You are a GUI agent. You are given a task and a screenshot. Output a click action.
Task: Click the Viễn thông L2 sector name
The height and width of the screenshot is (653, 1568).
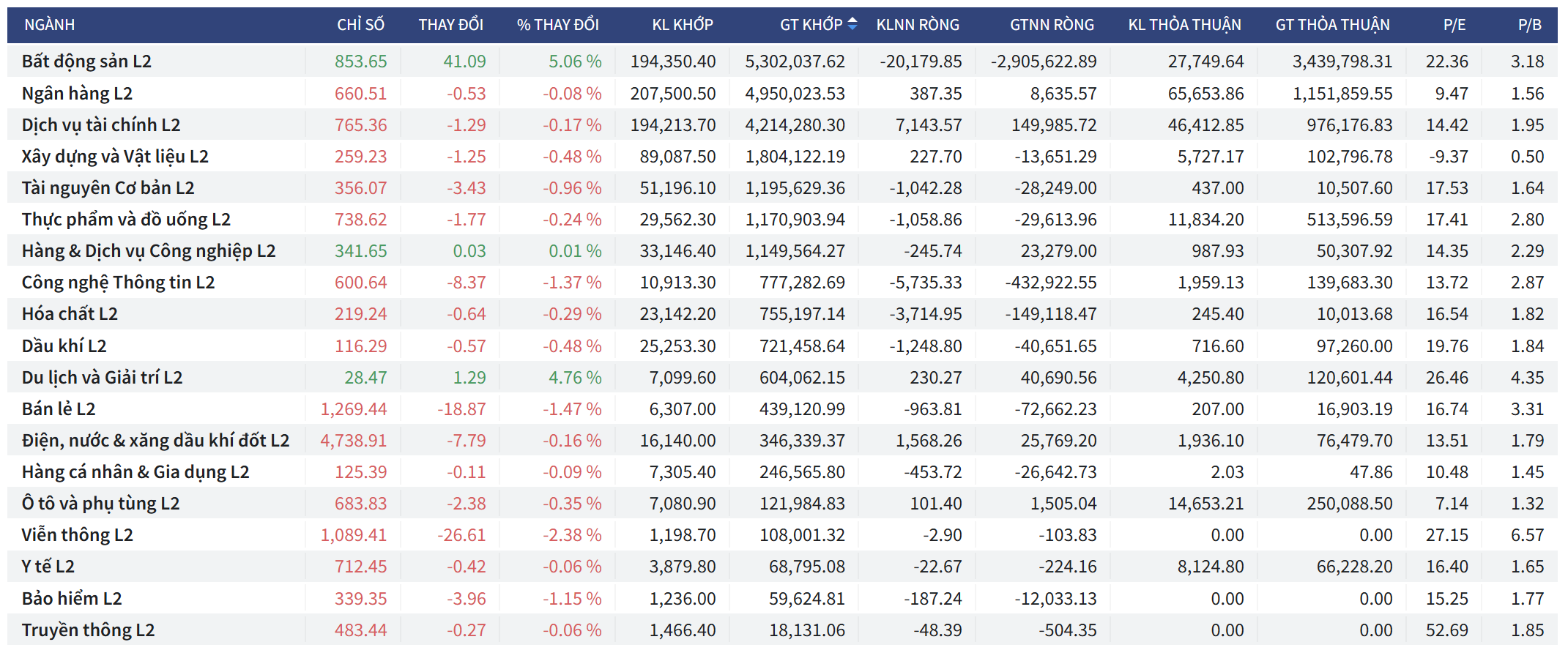(x=77, y=535)
